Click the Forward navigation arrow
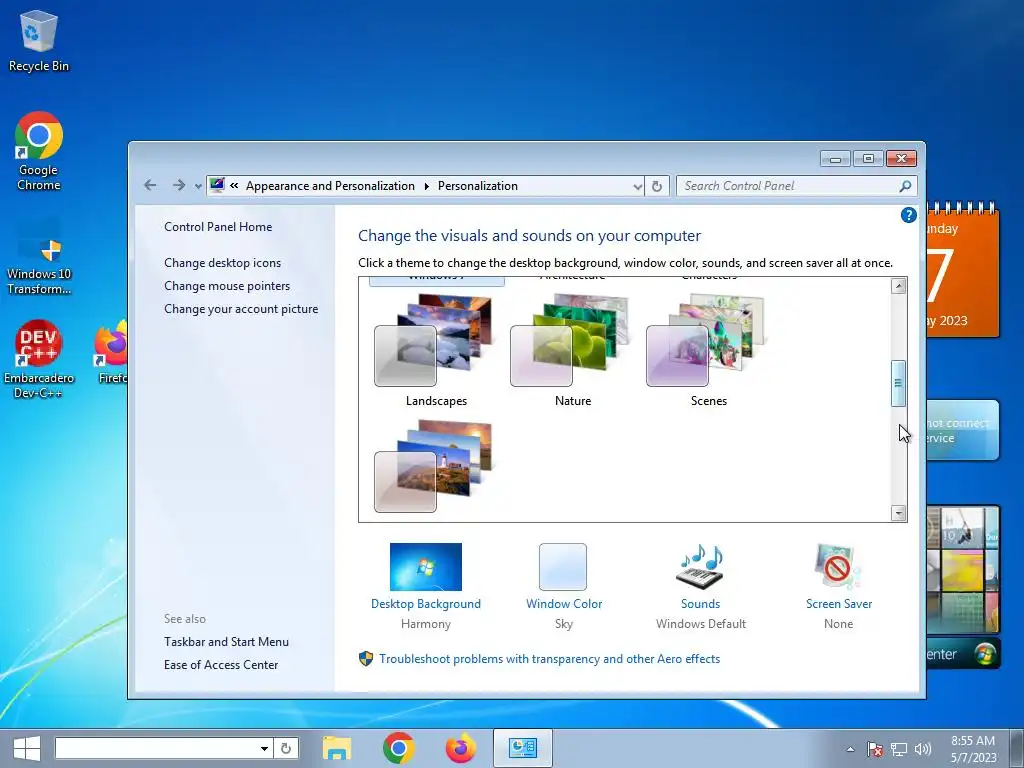This screenshot has width=1024, height=768. 178,185
